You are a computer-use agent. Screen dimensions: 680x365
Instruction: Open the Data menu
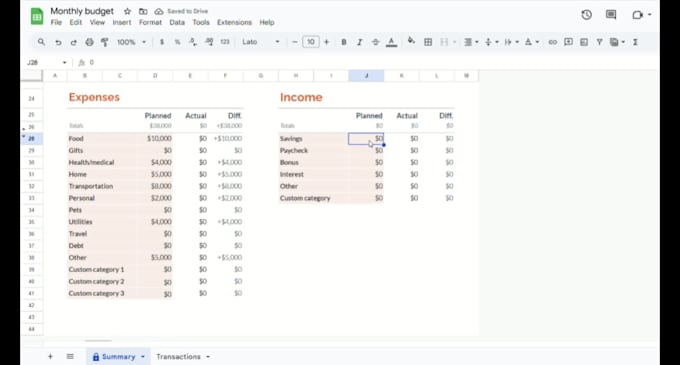177,23
